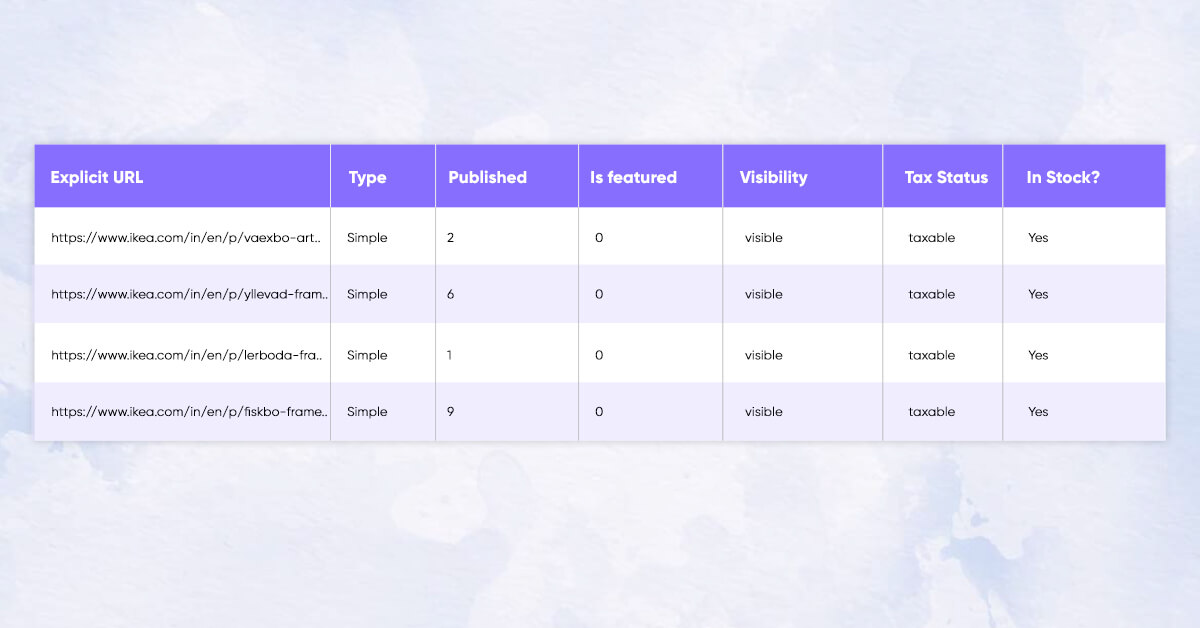Click the Visibility column header
Viewport: 1200px width, 628px height.
point(773,177)
